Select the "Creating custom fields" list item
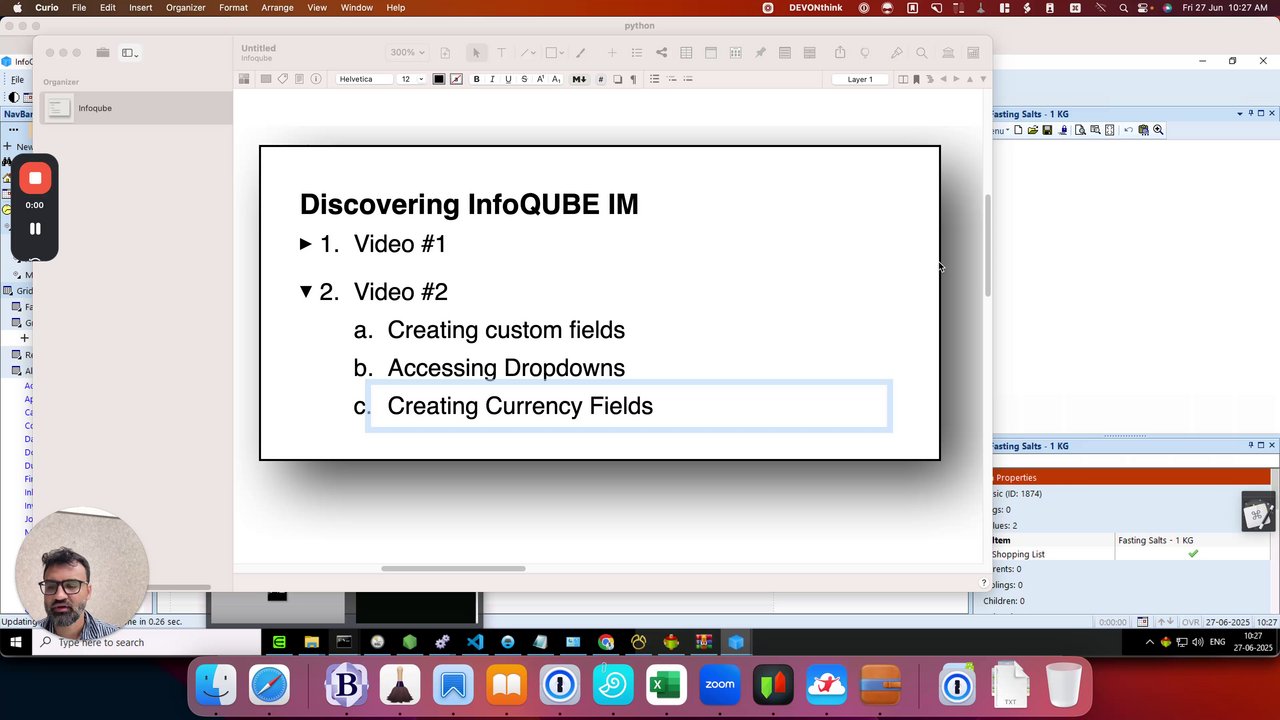 (506, 330)
